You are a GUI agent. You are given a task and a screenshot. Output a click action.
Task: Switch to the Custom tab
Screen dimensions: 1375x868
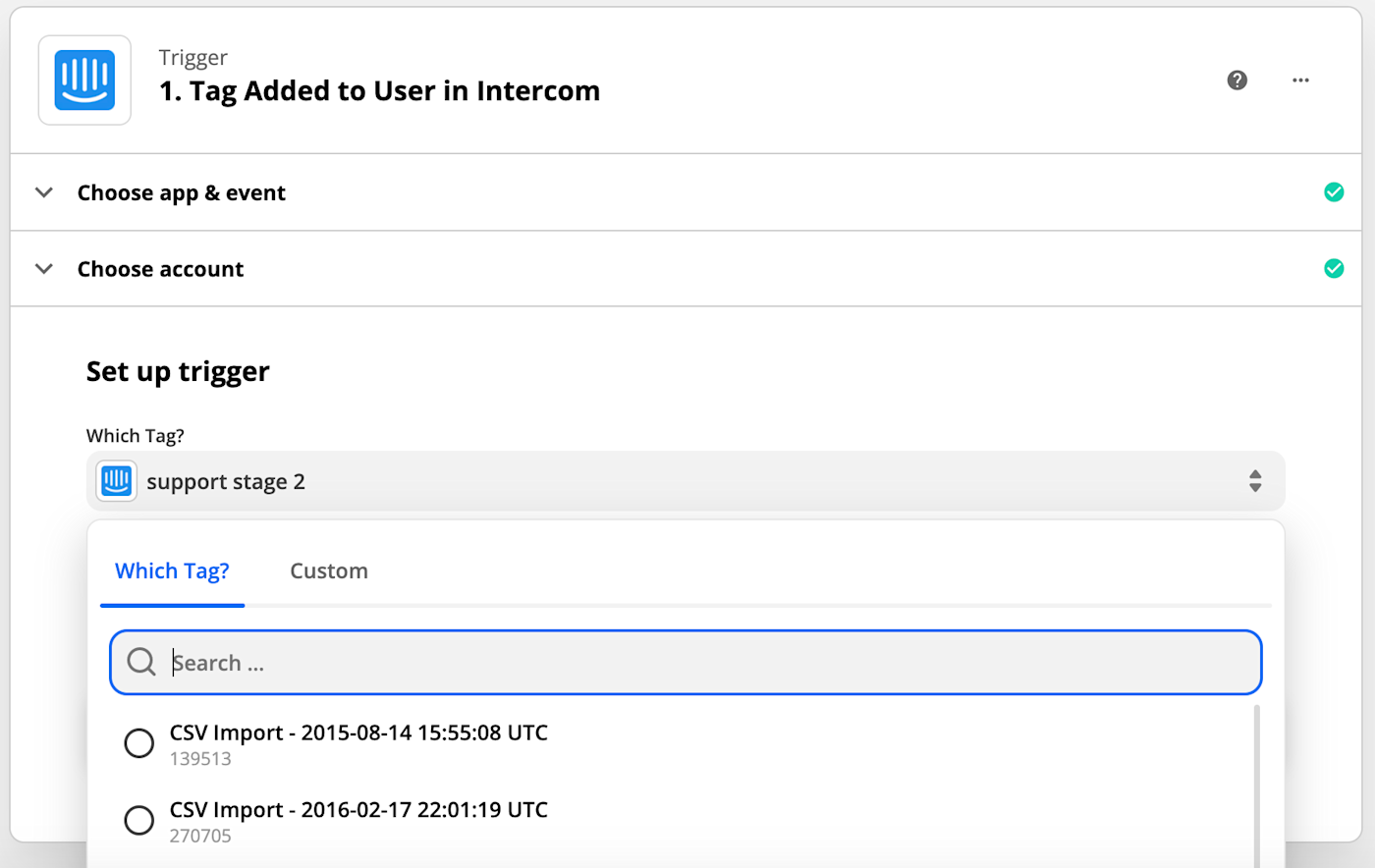(329, 571)
